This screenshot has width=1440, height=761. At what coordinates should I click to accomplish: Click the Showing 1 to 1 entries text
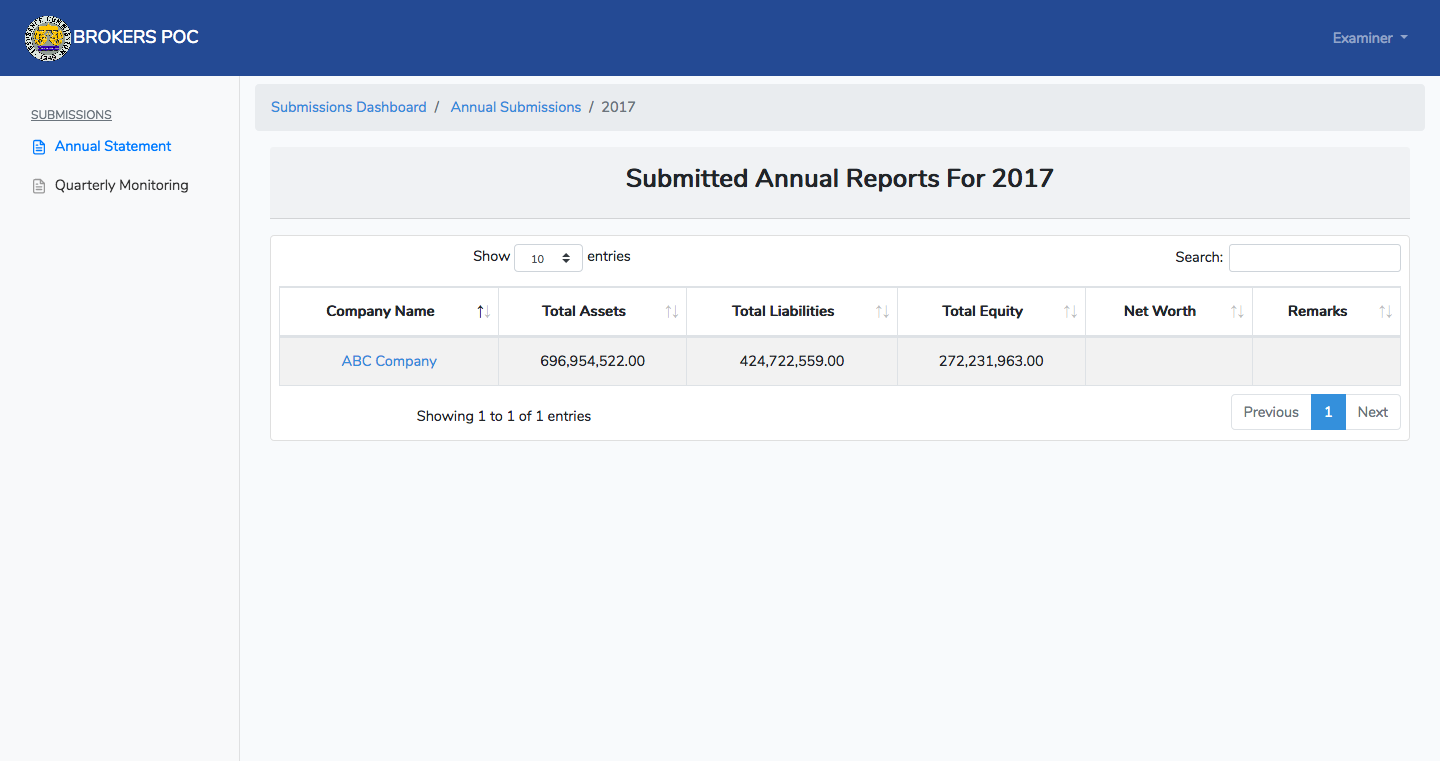(x=504, y=416)
